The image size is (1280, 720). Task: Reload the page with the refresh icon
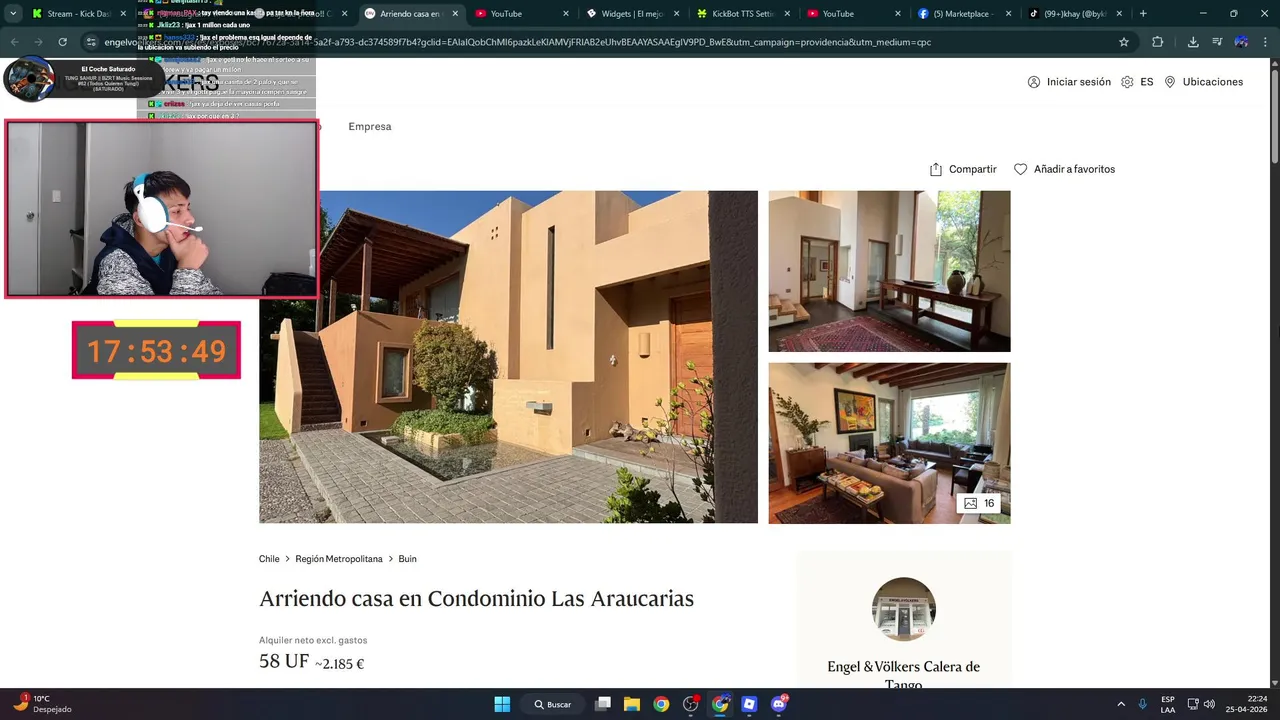pyautogui.click(x=62, y=42)
